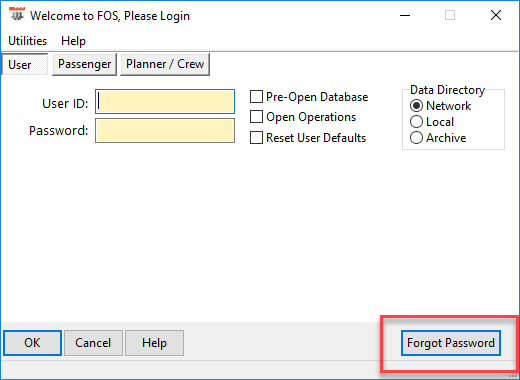
Task: Choose the Local data directory option
Action: click(x=416, y=122)
